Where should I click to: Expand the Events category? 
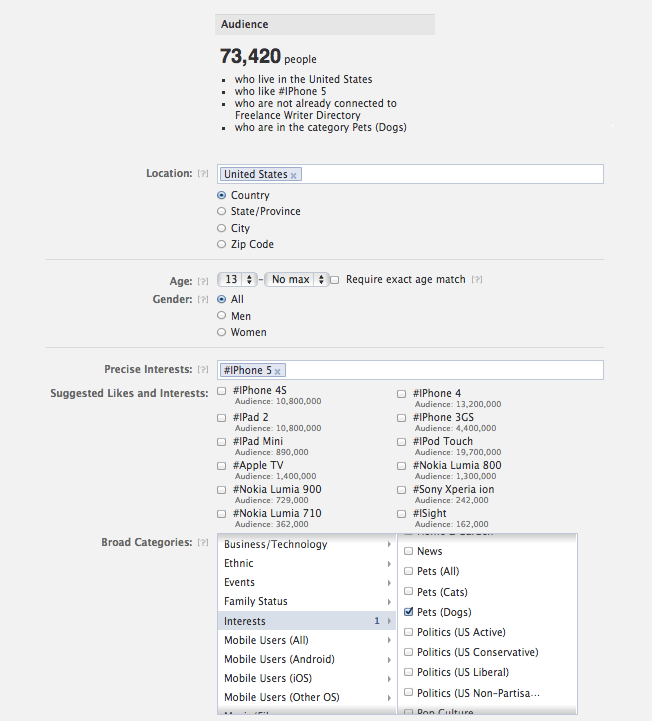[307, 582]
